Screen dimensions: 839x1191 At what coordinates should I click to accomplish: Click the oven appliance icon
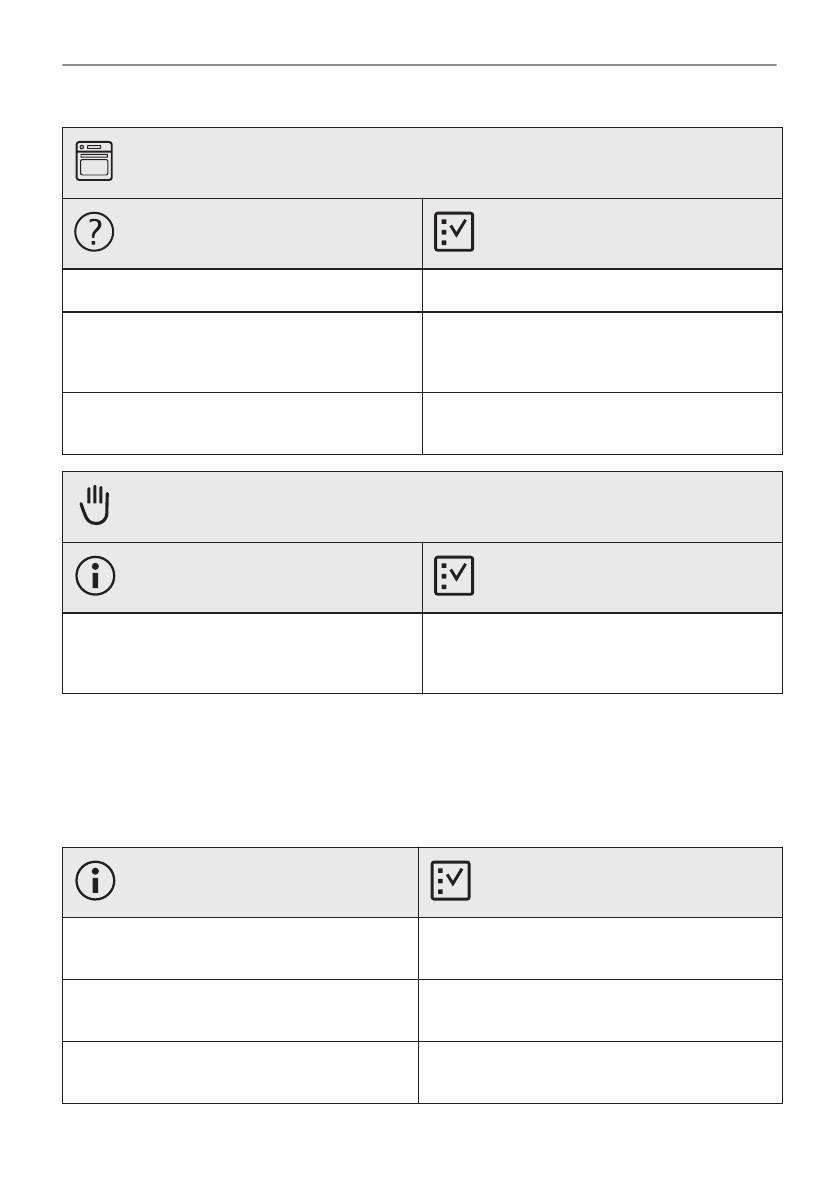[x=94, y=161]
